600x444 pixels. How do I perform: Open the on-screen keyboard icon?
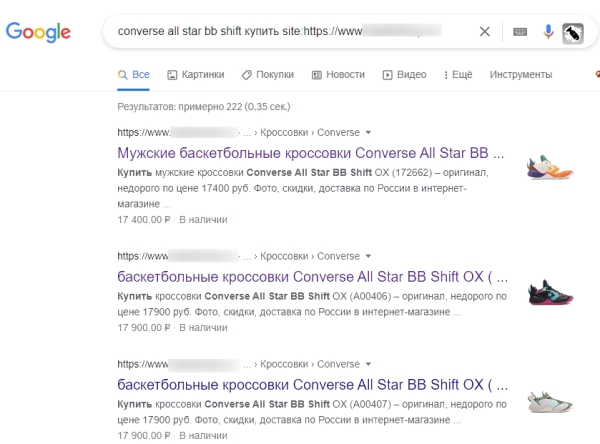click(x=520, y=31)
